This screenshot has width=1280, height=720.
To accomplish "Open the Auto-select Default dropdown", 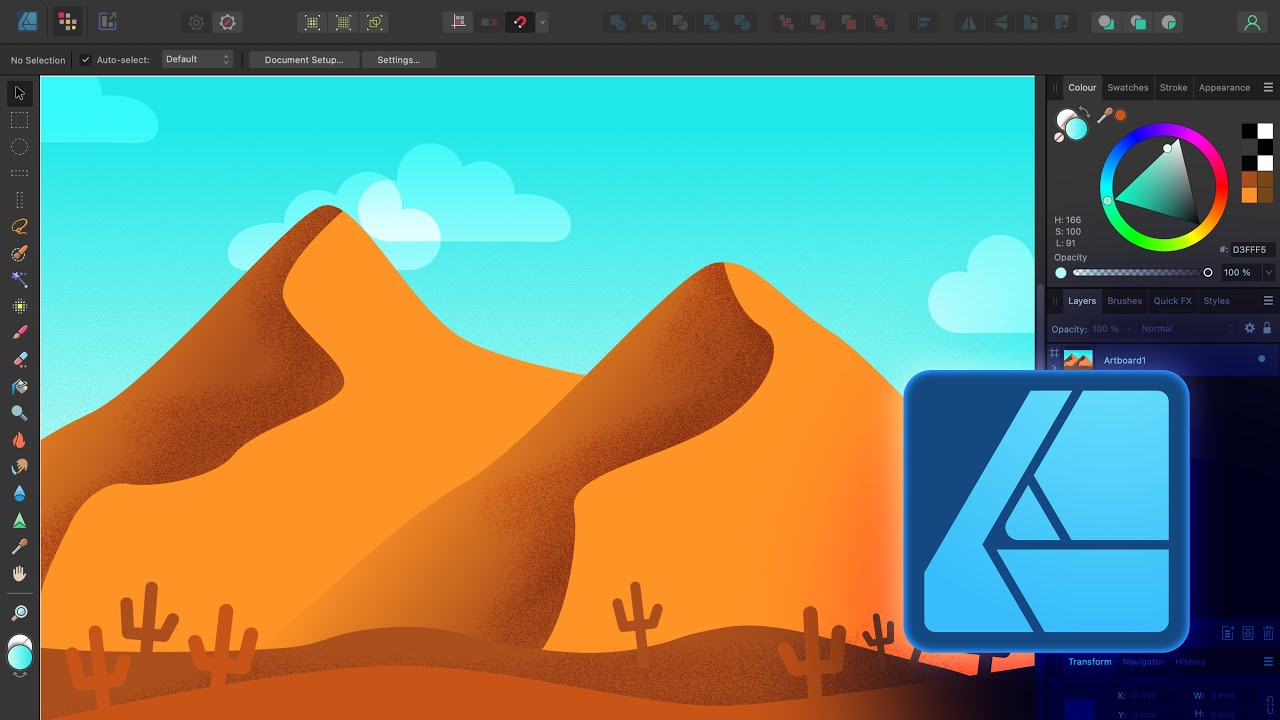I will click(x=197, y=60).
